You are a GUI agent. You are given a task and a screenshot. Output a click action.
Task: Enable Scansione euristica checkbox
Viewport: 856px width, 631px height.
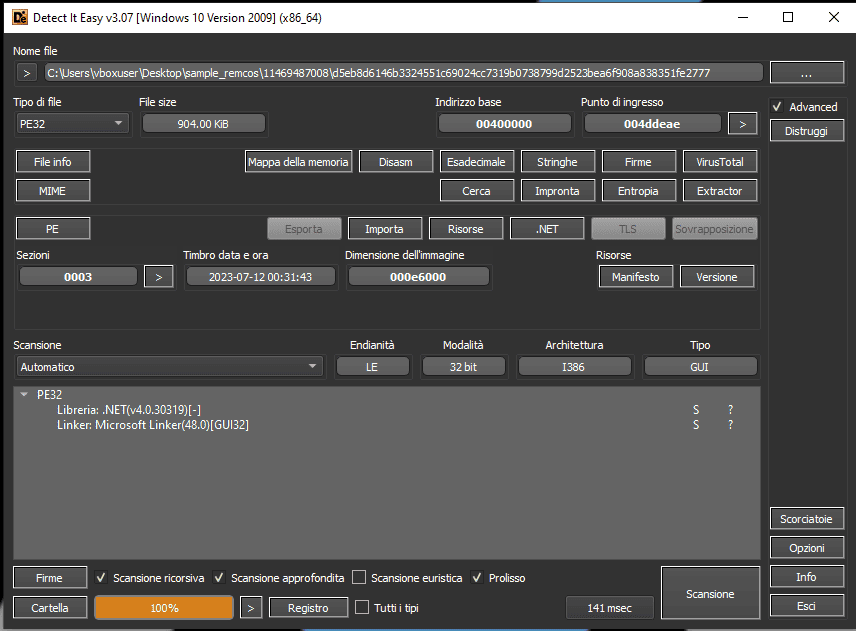coord(359,578)
